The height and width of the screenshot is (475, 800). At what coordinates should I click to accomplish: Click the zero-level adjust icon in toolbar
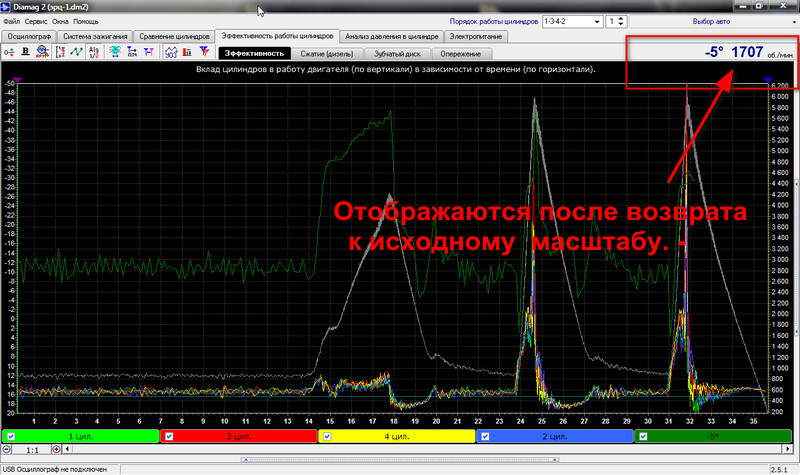9,52
